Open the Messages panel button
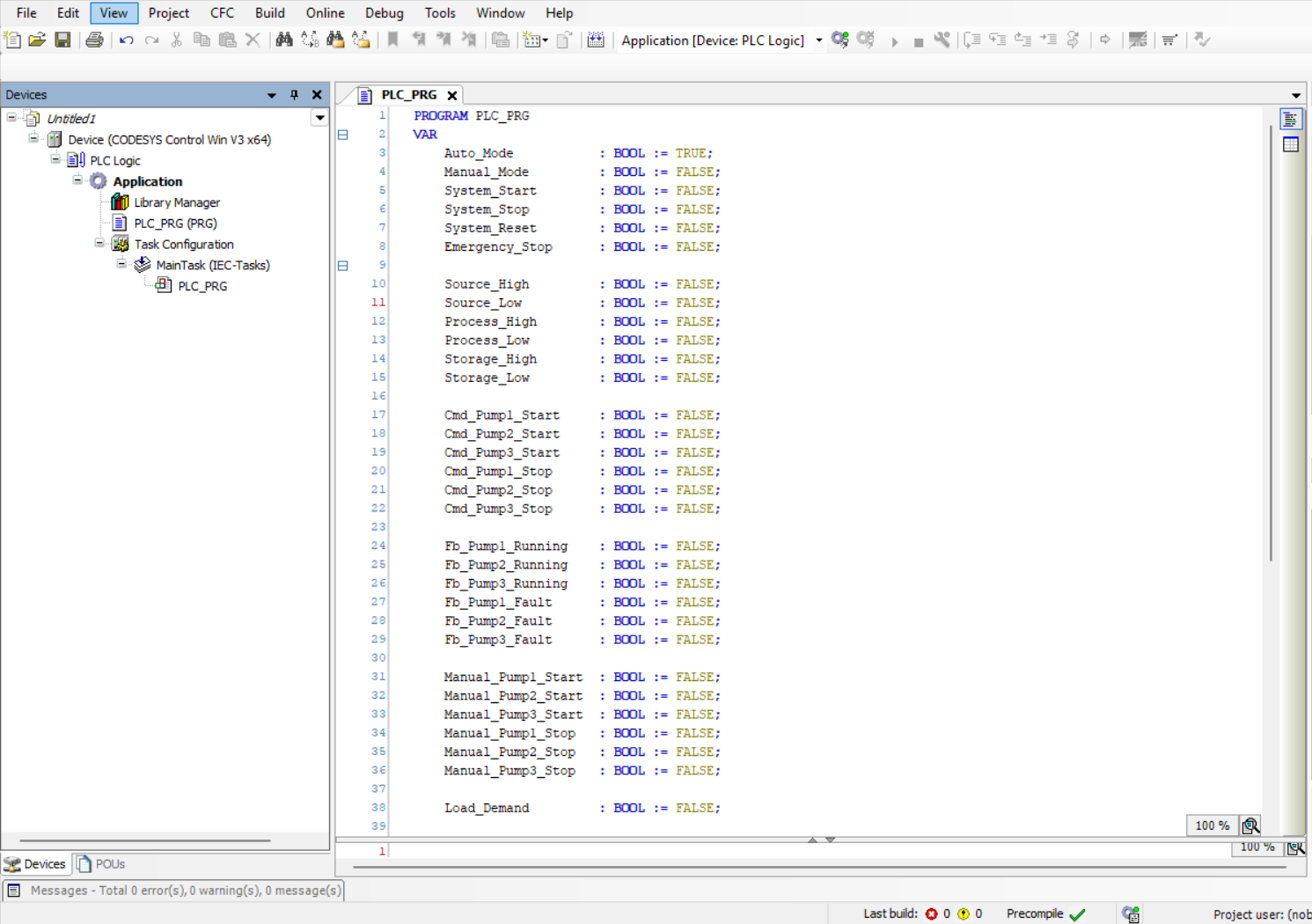 (174, 891)
